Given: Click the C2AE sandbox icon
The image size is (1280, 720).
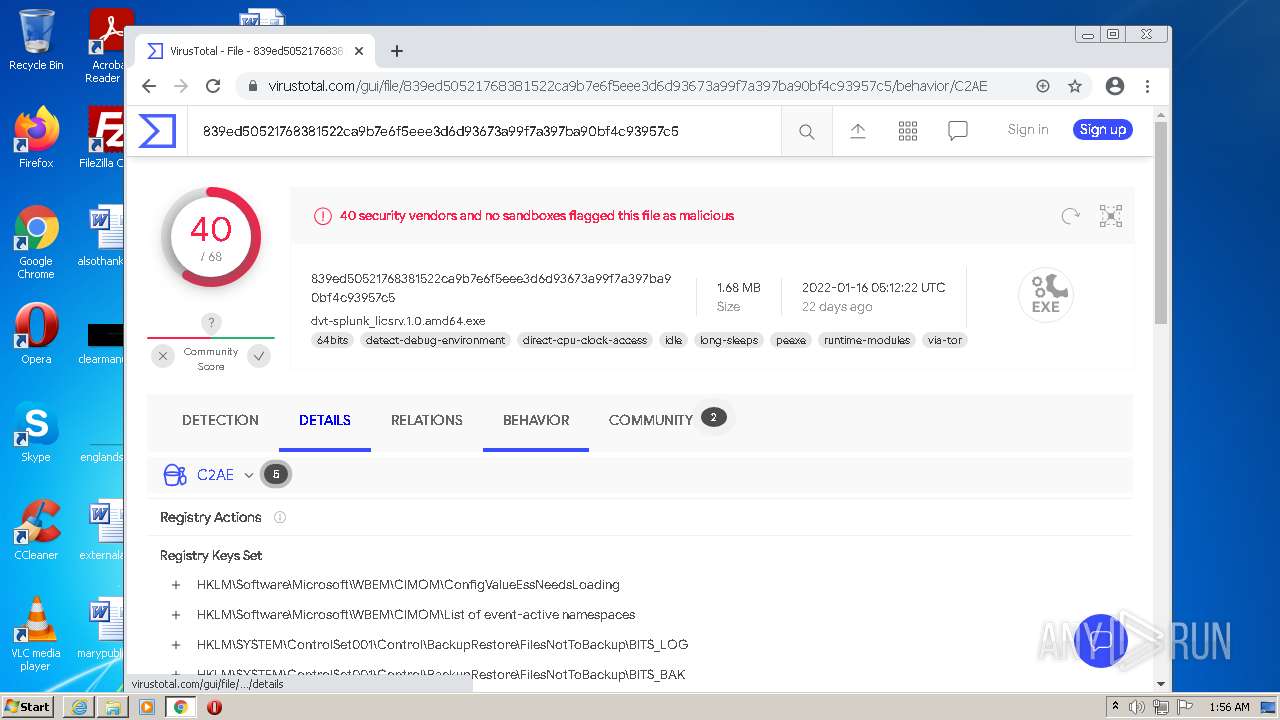Looking at the screenshot, I should click(x=175, y=475).
